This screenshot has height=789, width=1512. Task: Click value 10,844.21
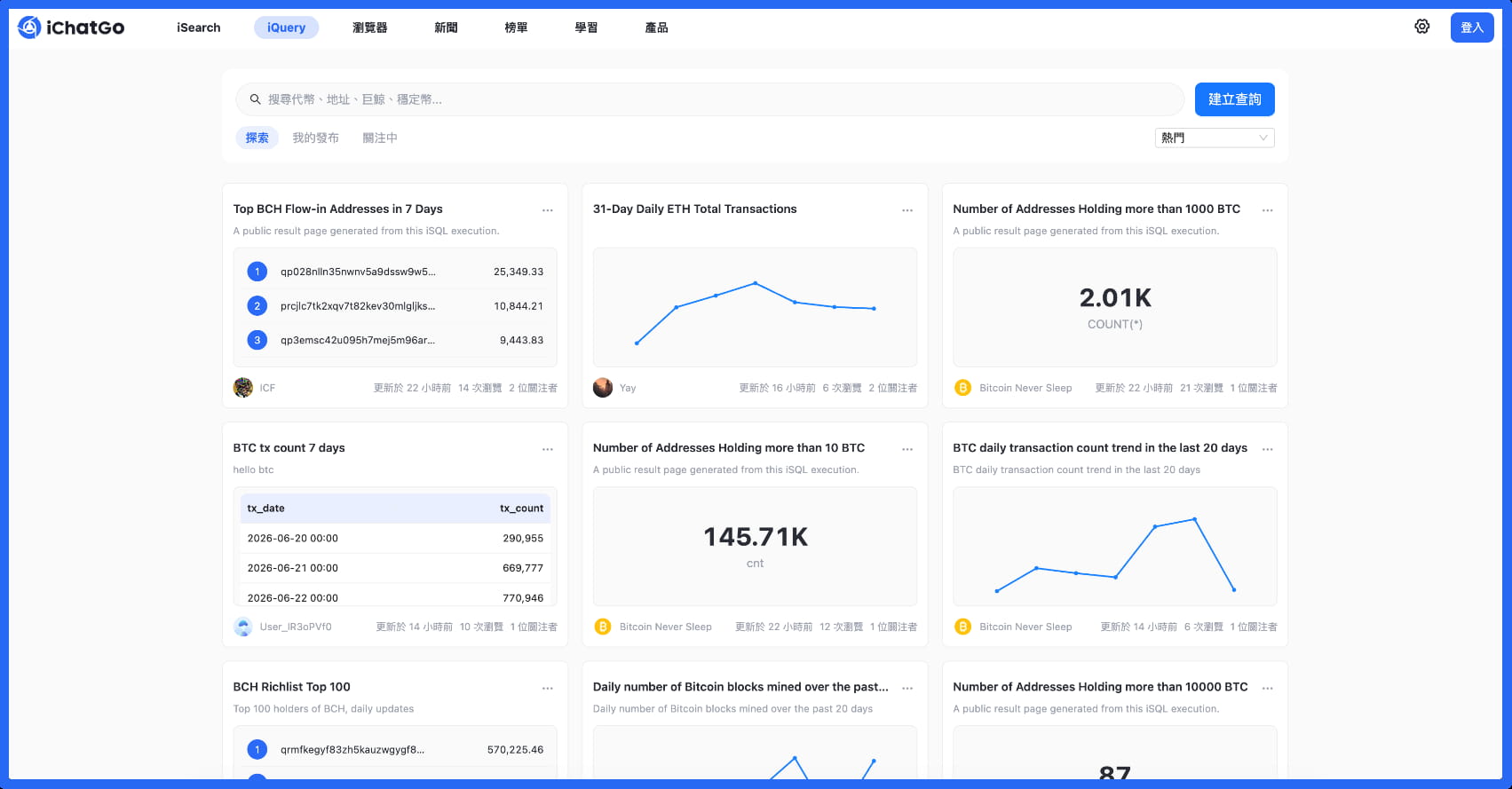[x=519, y=306]
